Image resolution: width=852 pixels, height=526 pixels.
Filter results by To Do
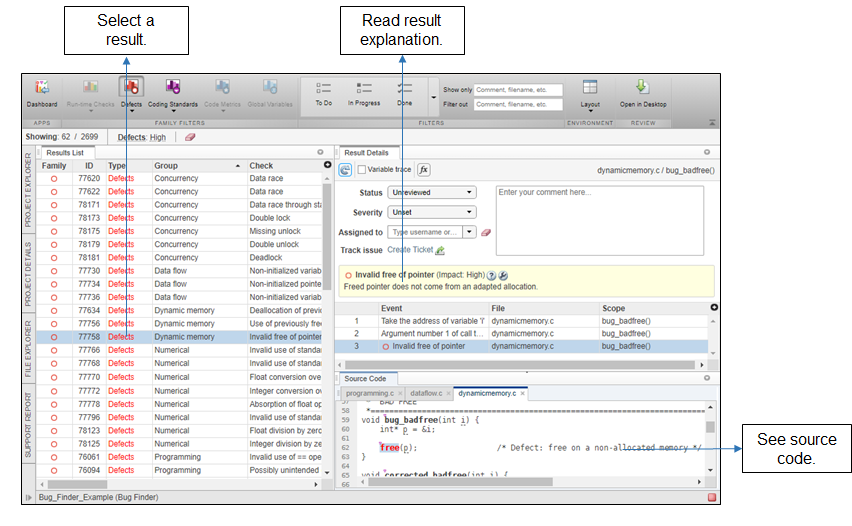point(323,93)
